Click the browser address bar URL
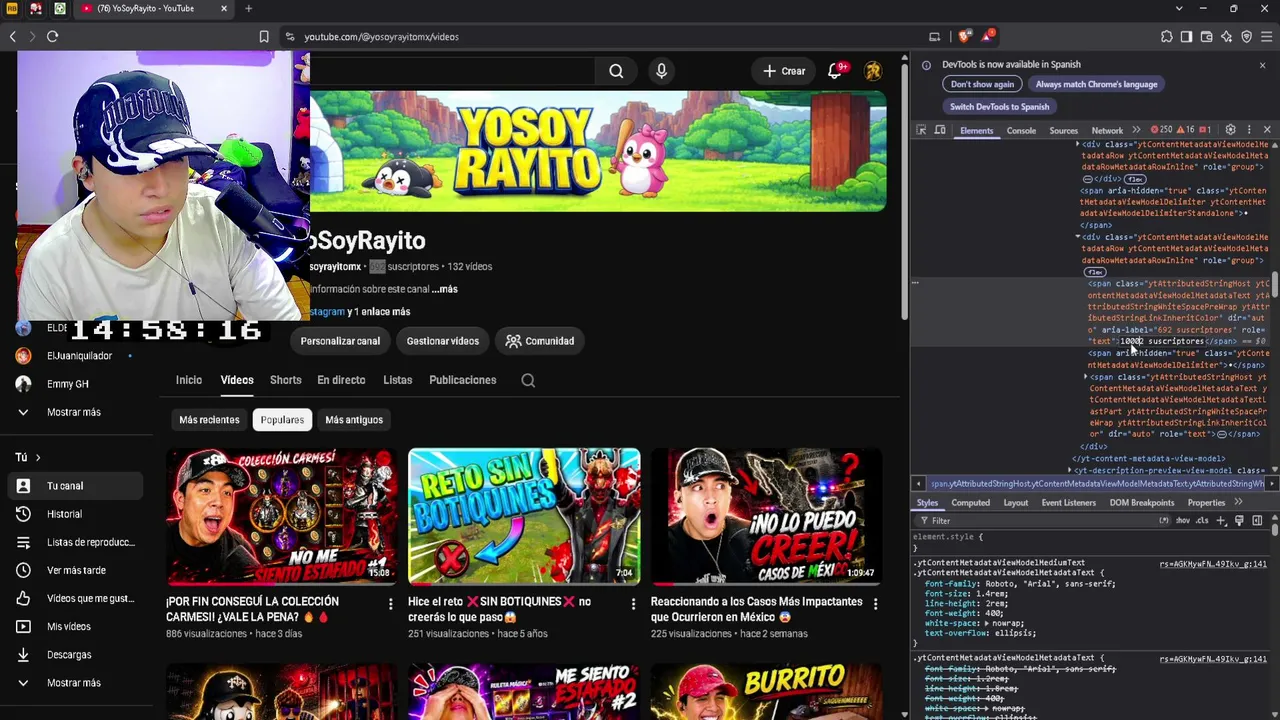Screen dimensions: 1280x720 tap(381, 37)
